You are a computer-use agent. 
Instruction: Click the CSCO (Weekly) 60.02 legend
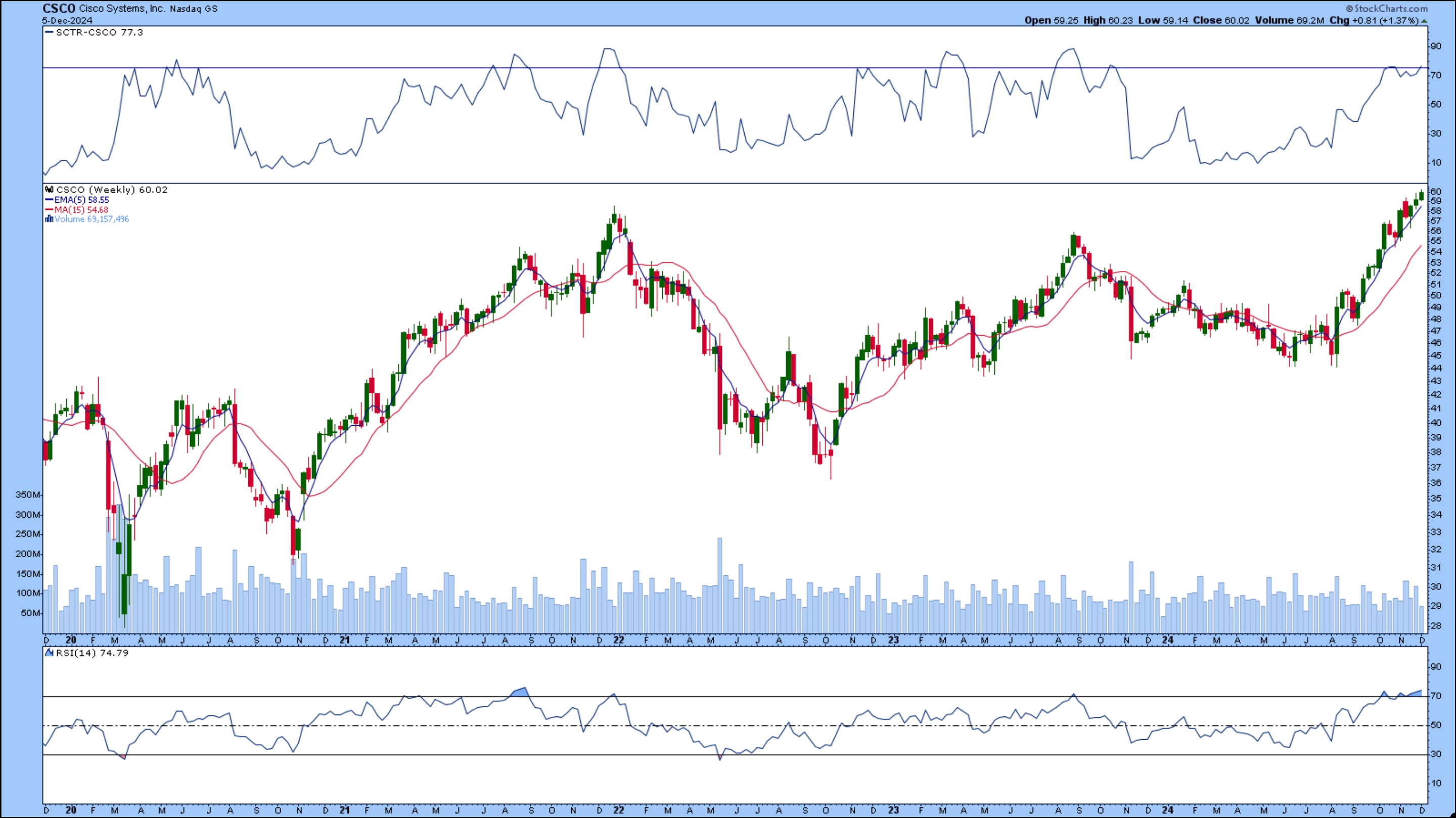pyautogui.click(x=112, y=190)
